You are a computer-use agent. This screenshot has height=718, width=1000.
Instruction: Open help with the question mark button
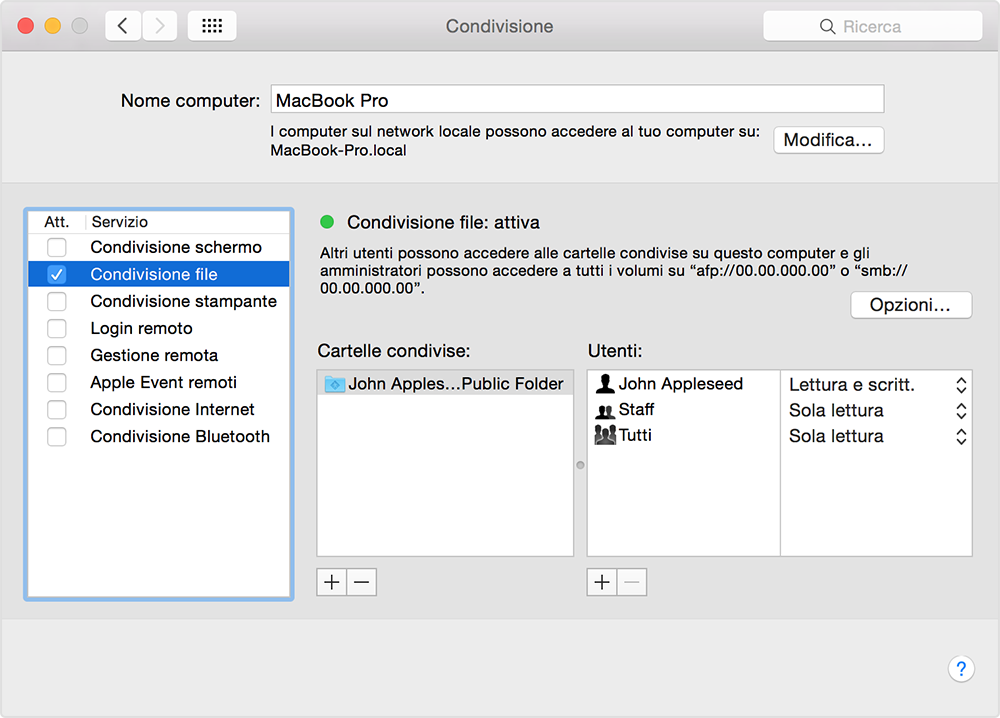[960, 669]
